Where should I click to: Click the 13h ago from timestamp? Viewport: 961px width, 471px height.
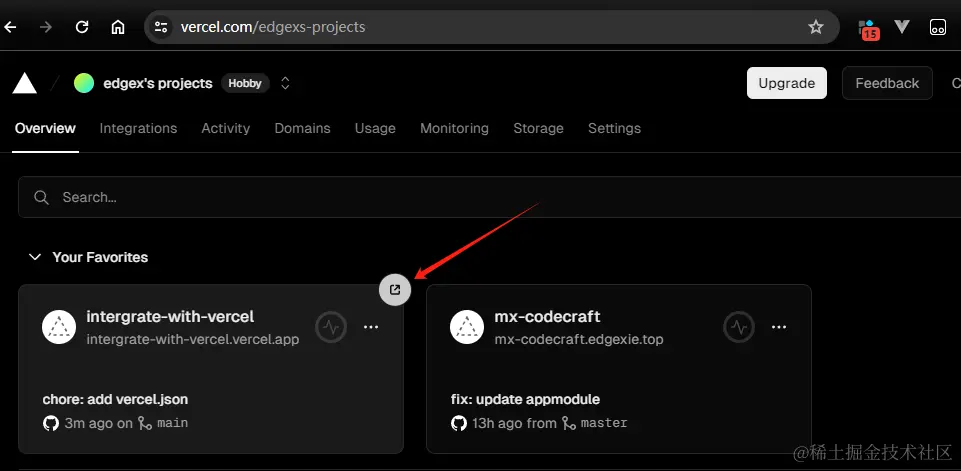click(x=514, y=423)
